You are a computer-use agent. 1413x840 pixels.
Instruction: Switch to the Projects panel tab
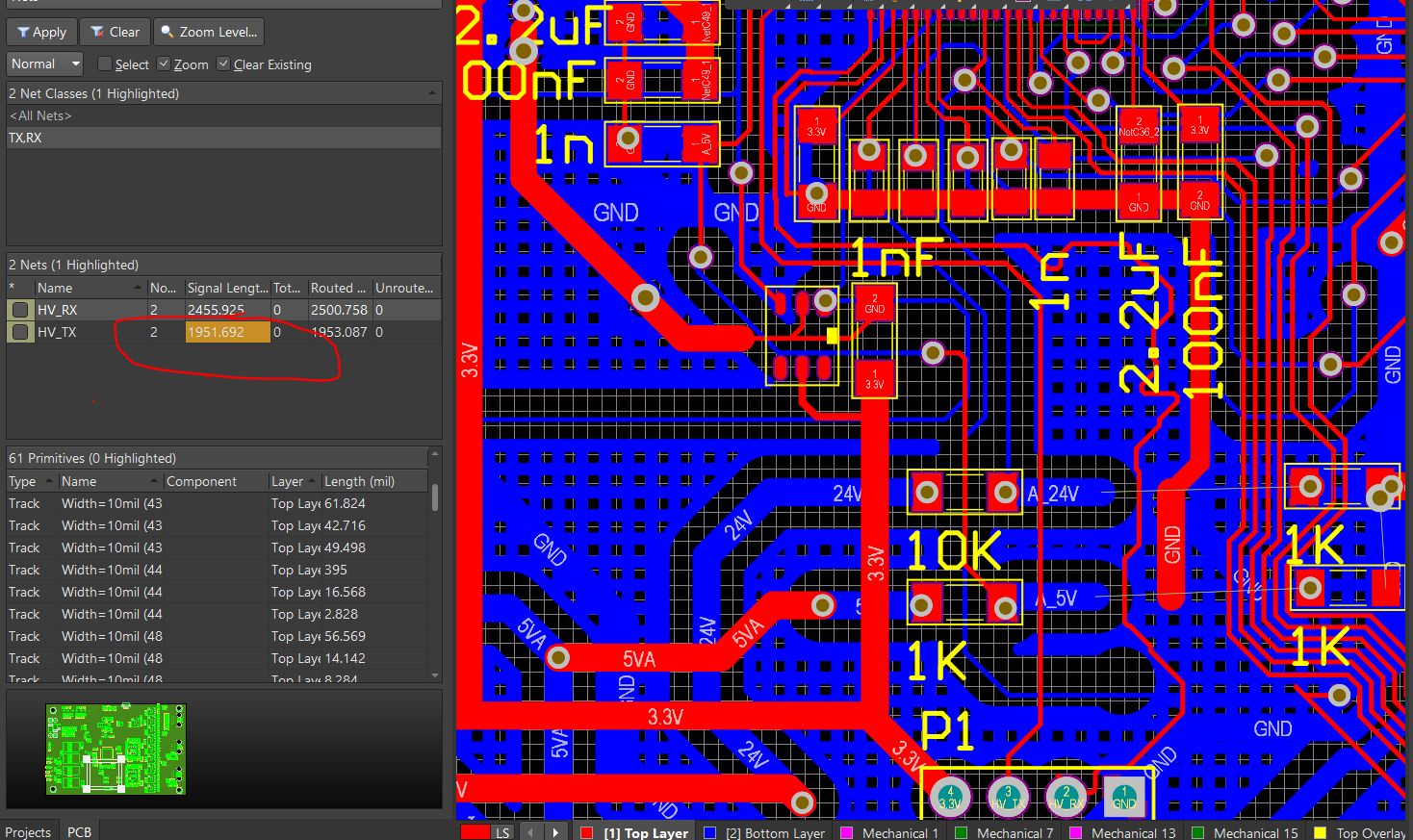pos(28,831)
